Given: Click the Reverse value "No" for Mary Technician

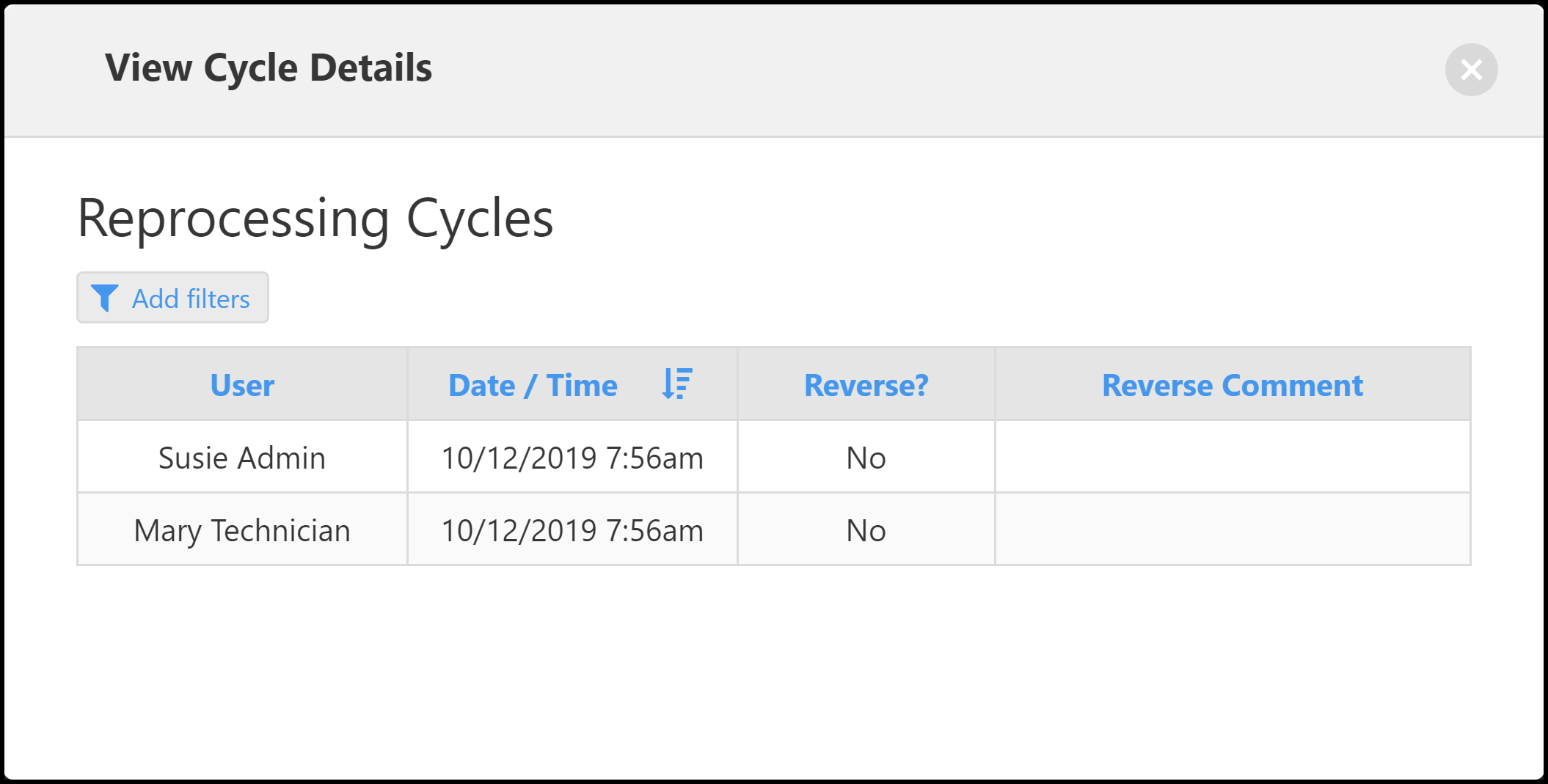Looking at the screenshot, I should tap(866, 530).
